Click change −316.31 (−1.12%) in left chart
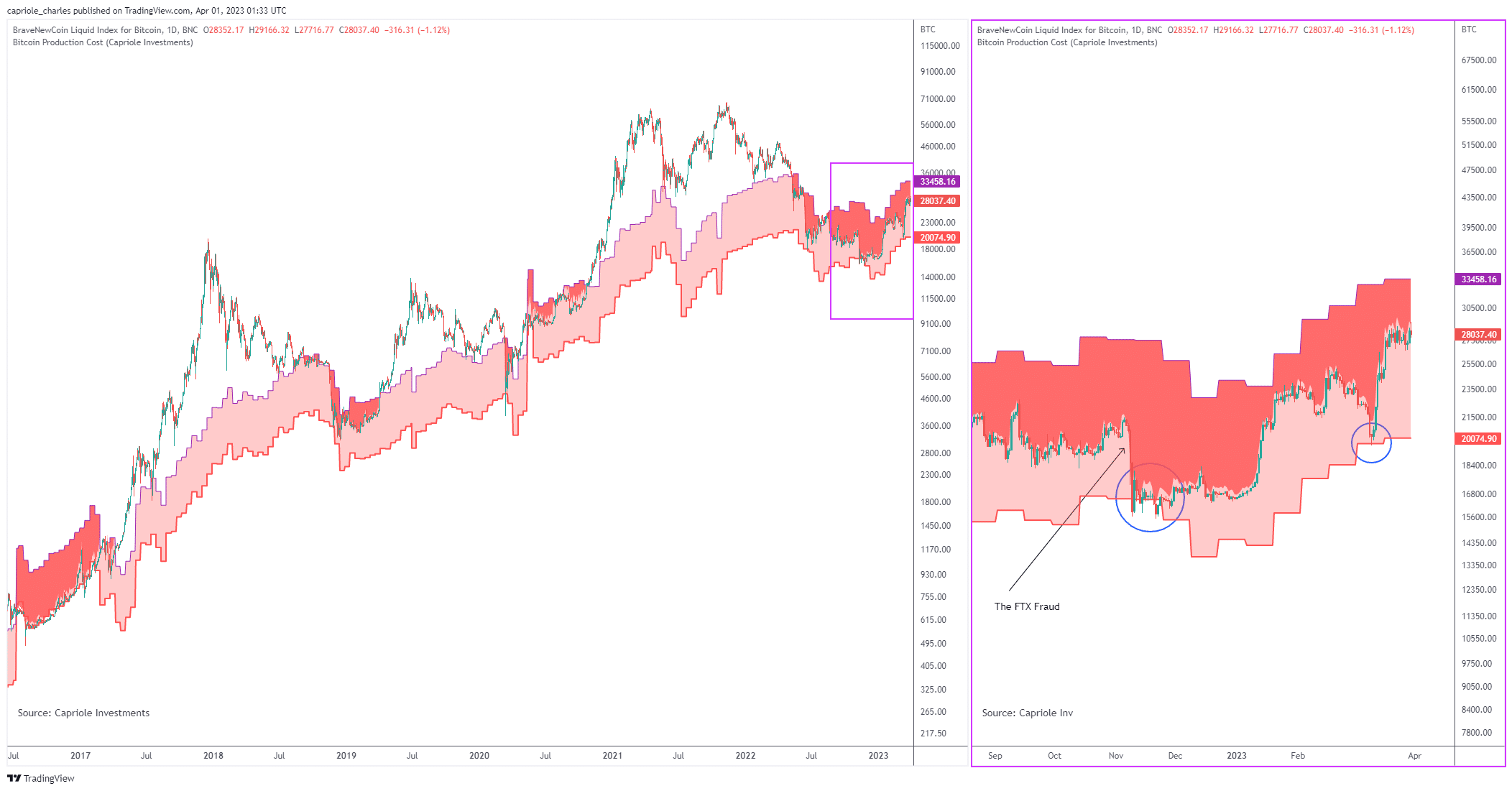Screen dimensions: 1512x791 click(417, 30)
